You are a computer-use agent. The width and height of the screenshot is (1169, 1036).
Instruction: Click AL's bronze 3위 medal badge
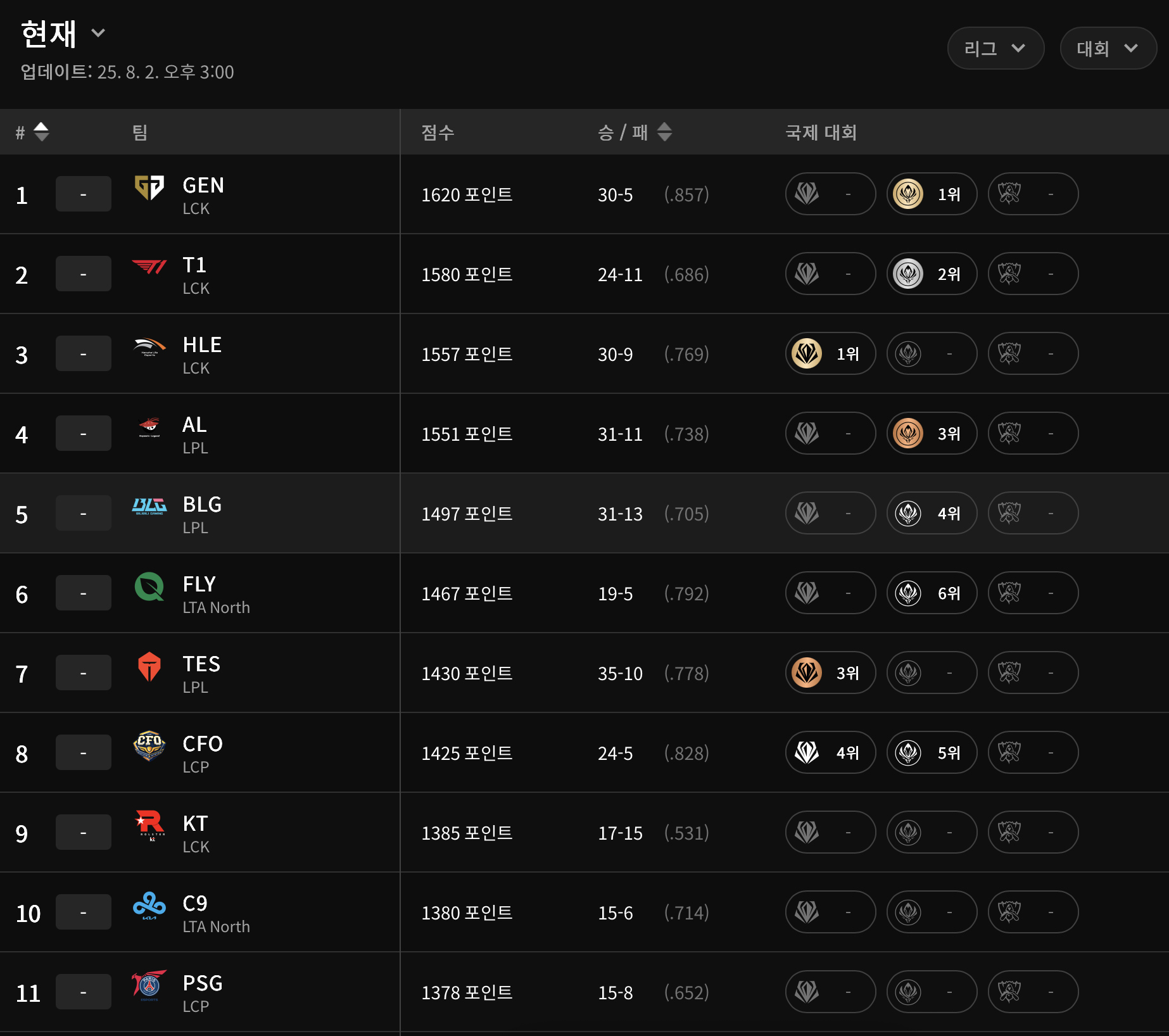(932, 433)
